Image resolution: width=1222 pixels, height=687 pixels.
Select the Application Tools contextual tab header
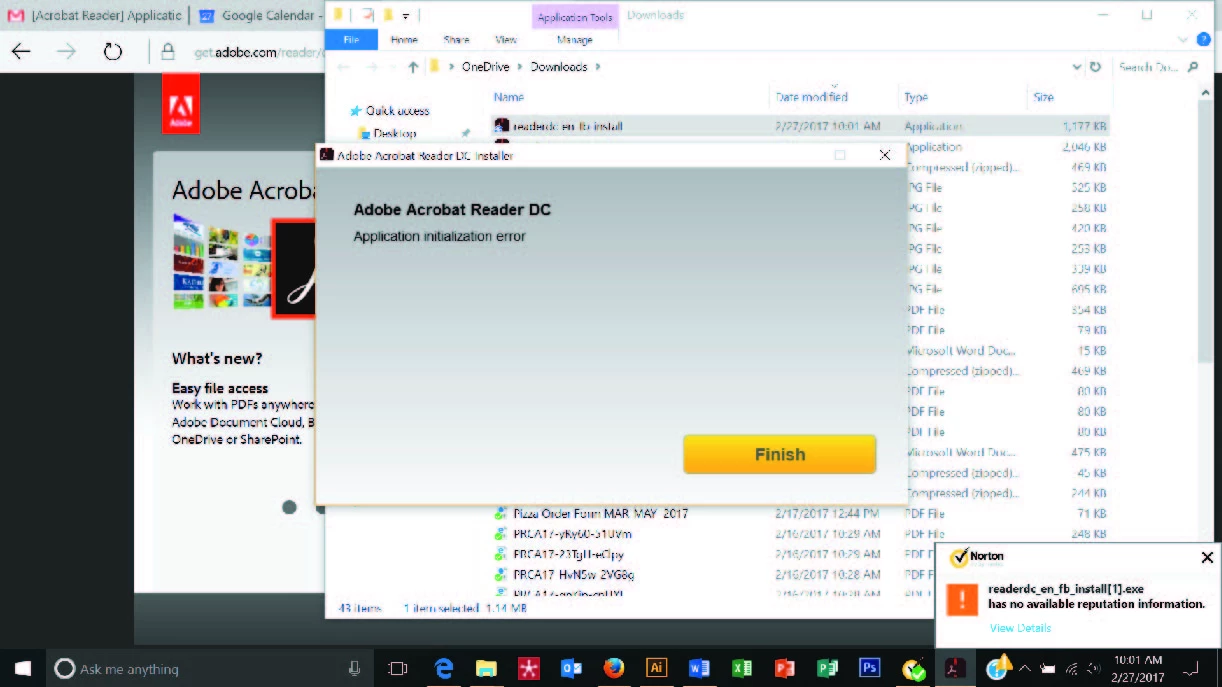tap(575, 17)
